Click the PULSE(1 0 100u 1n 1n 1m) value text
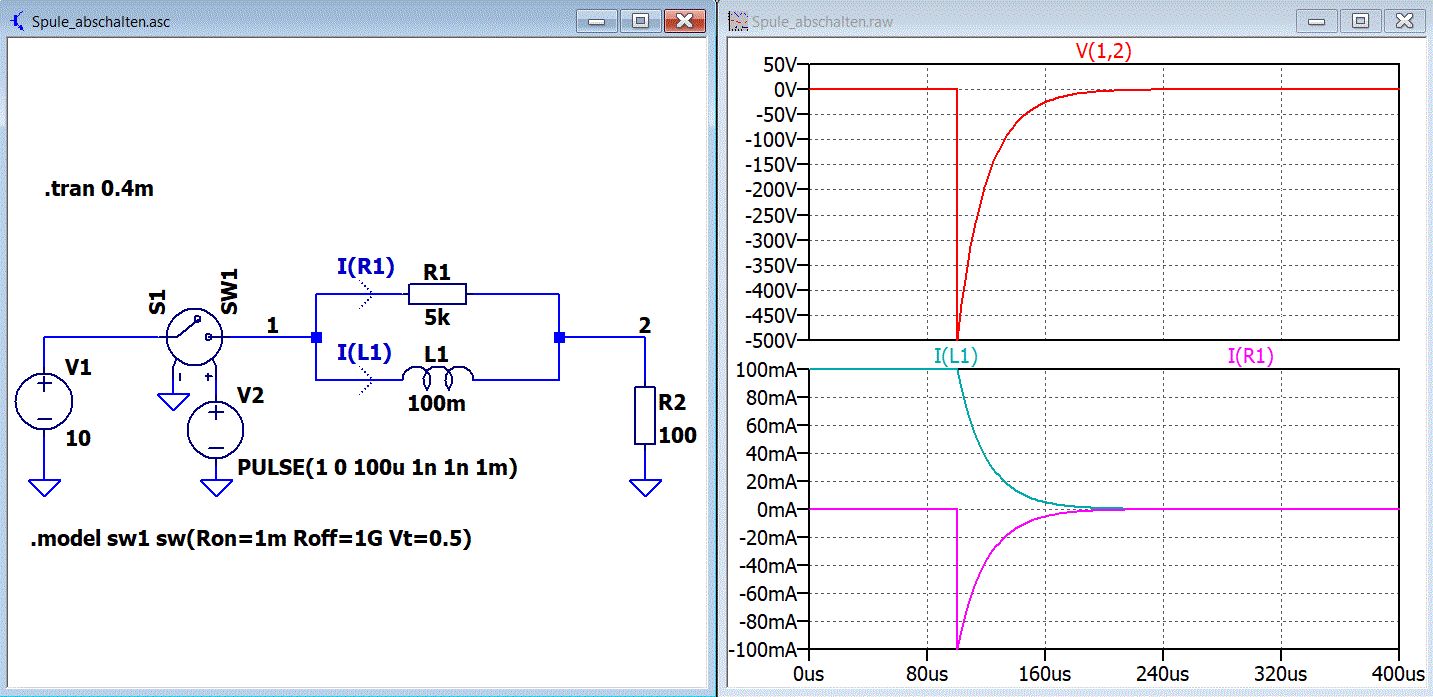The height and width of the screenshot is (697, 1433). (377, 468)
